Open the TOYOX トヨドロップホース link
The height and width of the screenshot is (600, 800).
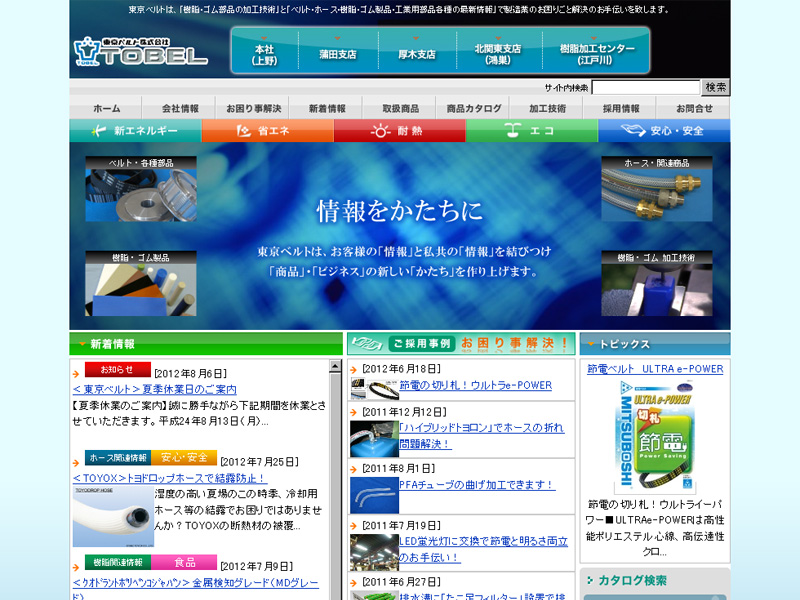pos(170,478)
